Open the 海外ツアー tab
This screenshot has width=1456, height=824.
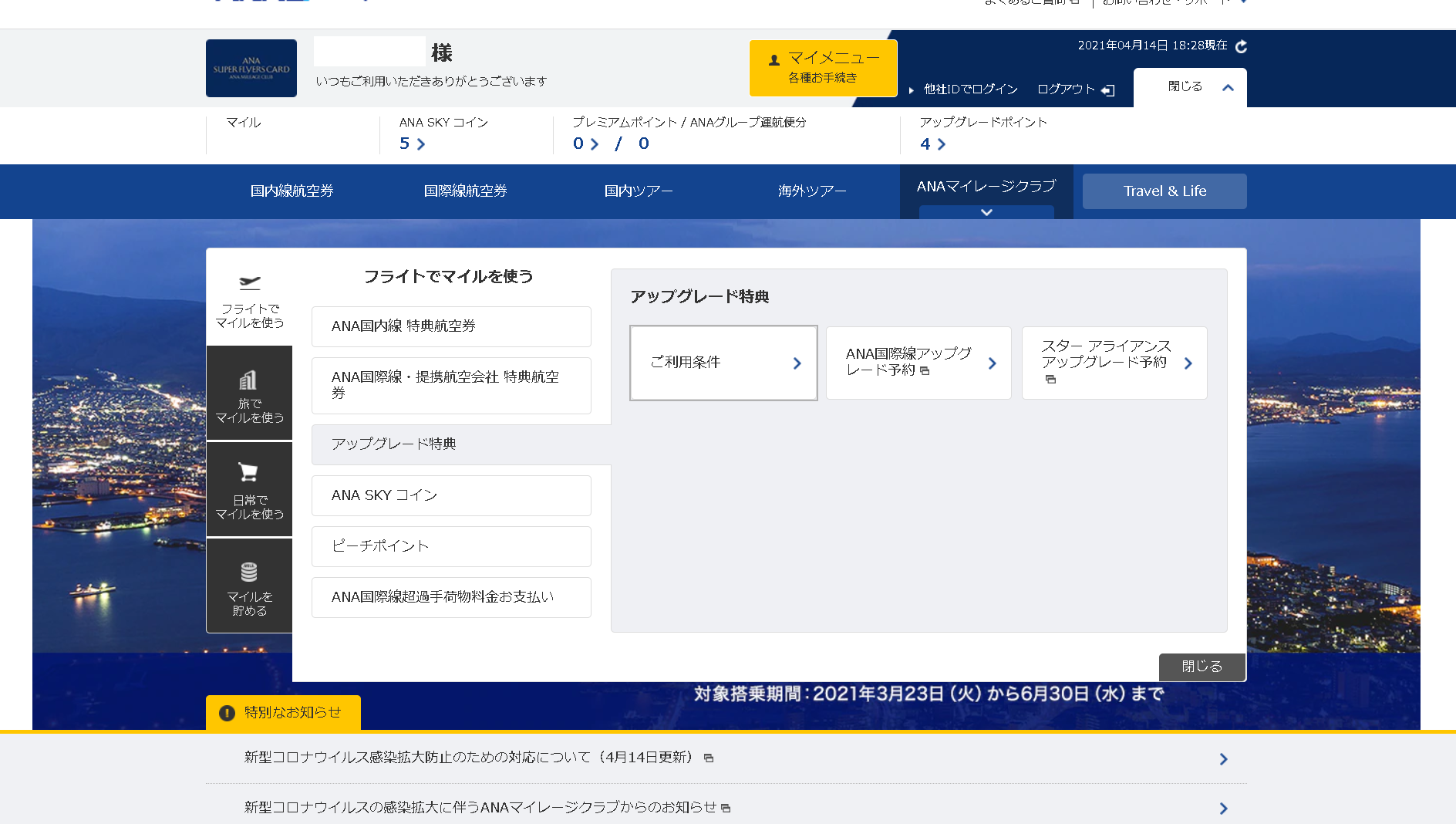(x=812, y=191)
